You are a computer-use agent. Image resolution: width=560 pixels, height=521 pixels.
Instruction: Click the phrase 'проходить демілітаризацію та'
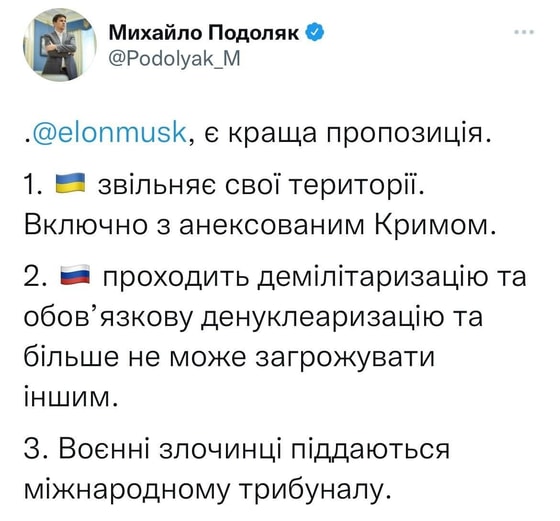315,277
